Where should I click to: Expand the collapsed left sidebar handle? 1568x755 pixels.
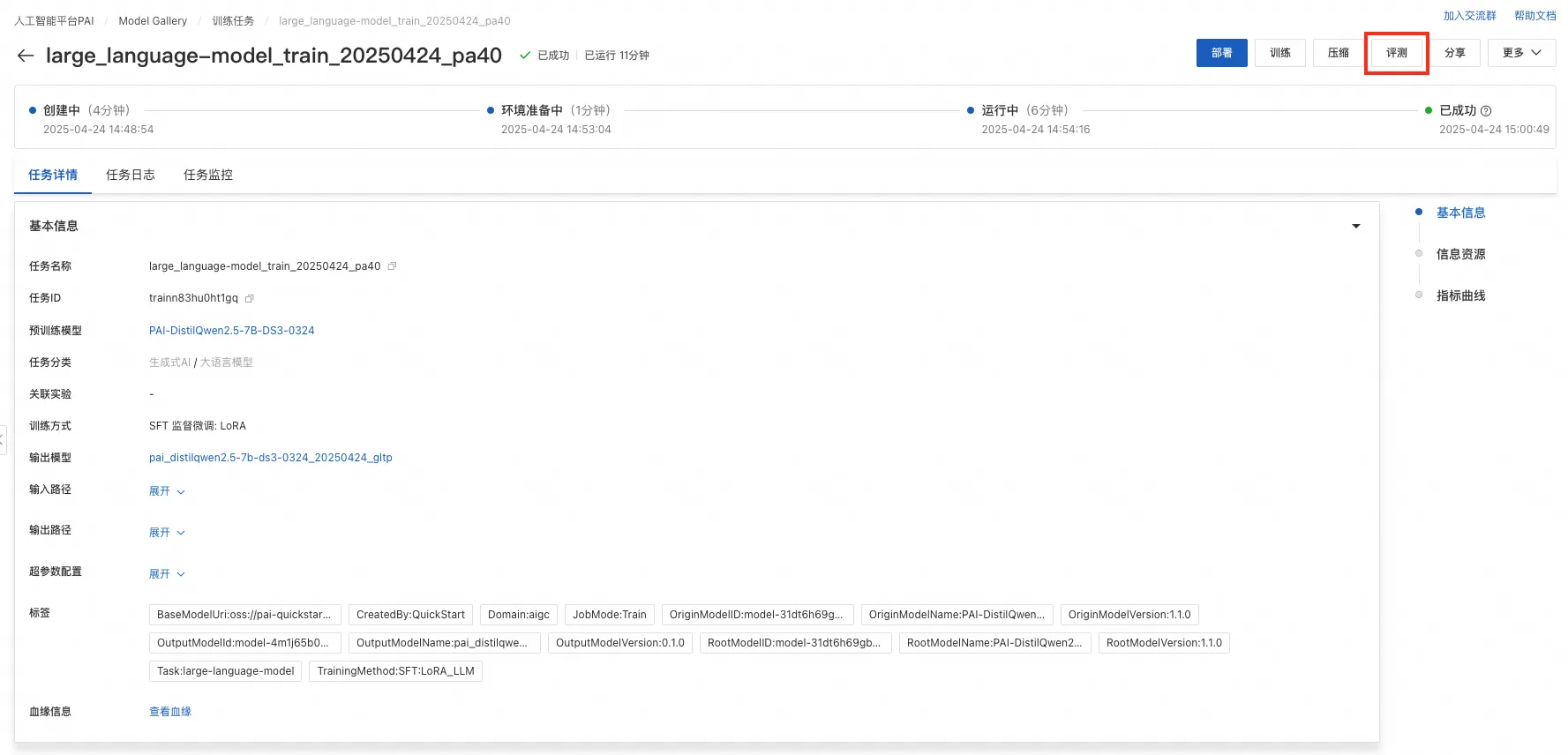[x=3, y=439]
